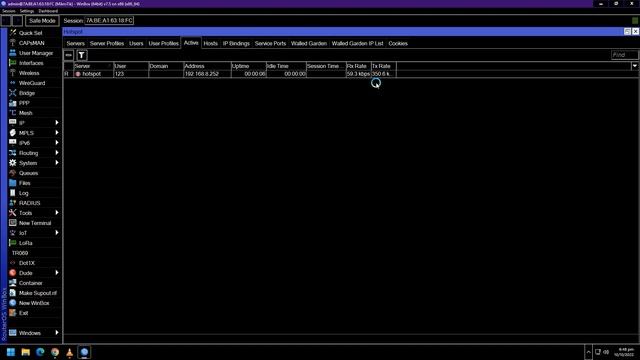Sort by Uptime column header
Image resolution: width=640 pixels, height=360 pixels.
(249, 66)
